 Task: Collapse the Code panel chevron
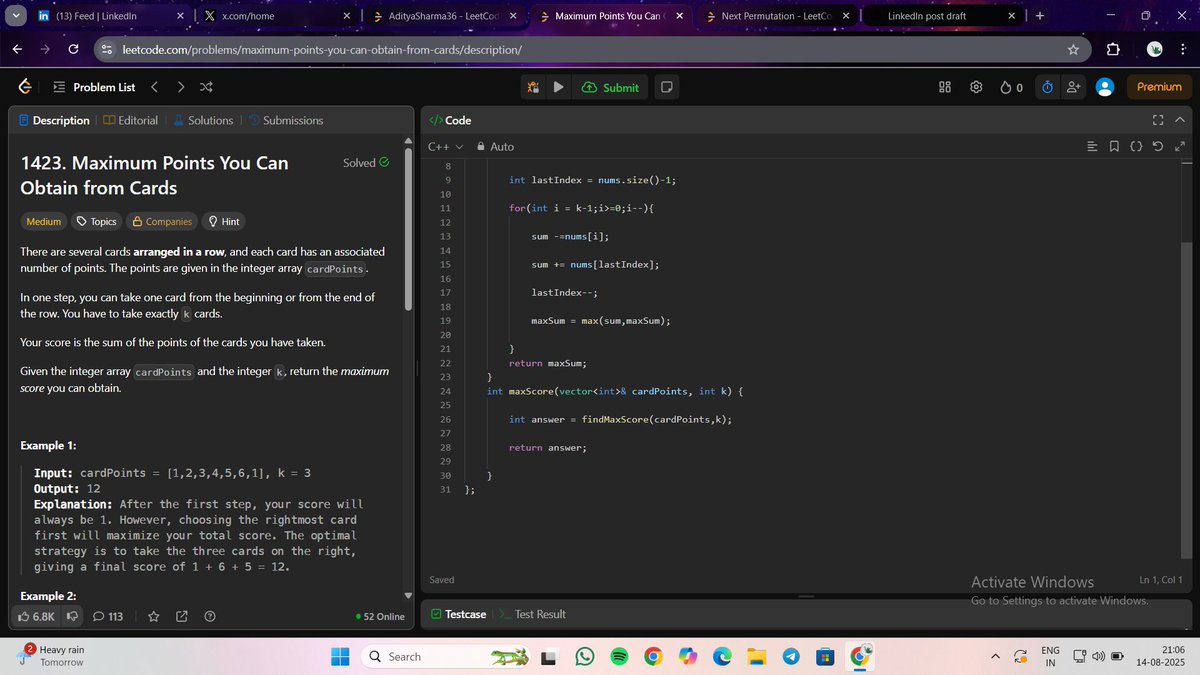[x=1180, y=120]
